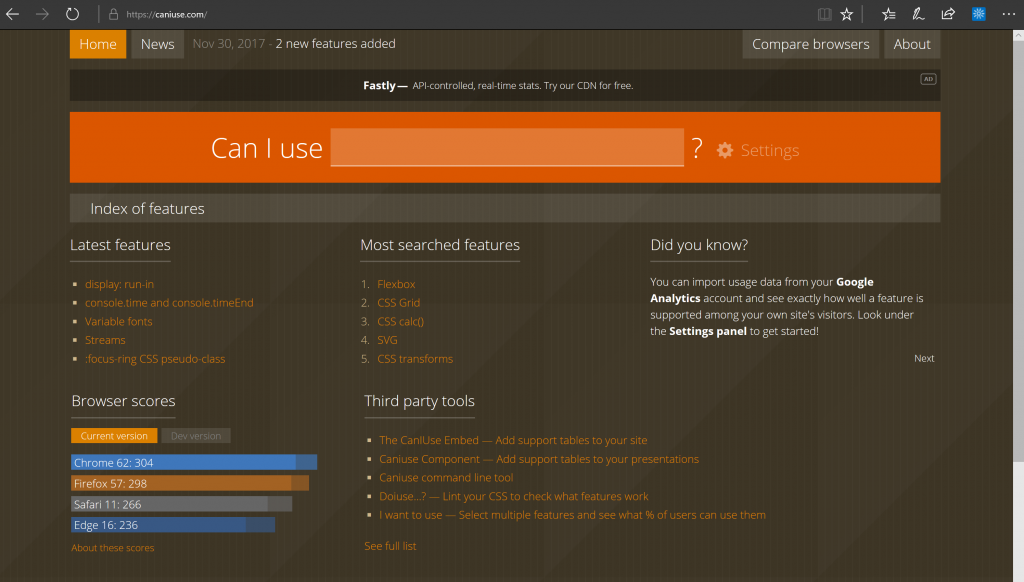1024x582 pixels.
Task: Open :focus-ring CSS pseudo-class feature
Action: pos(155,359)
